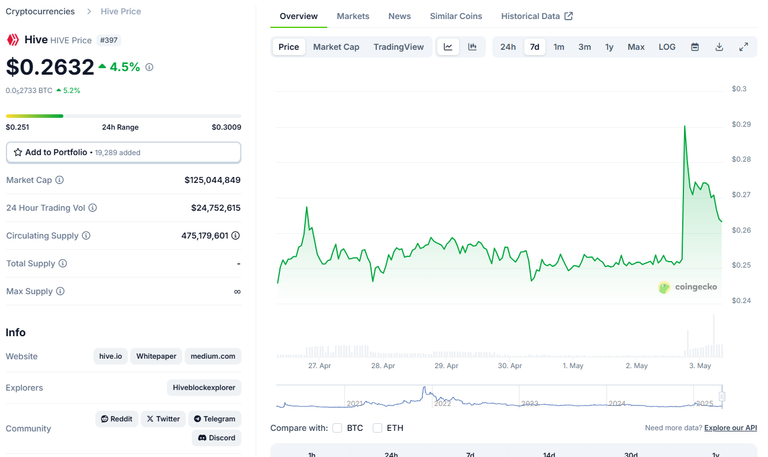The width and height of the screenshot is (768, 457).
Task: Open the Similar Coins tab
Action: [x=456, y=16]
